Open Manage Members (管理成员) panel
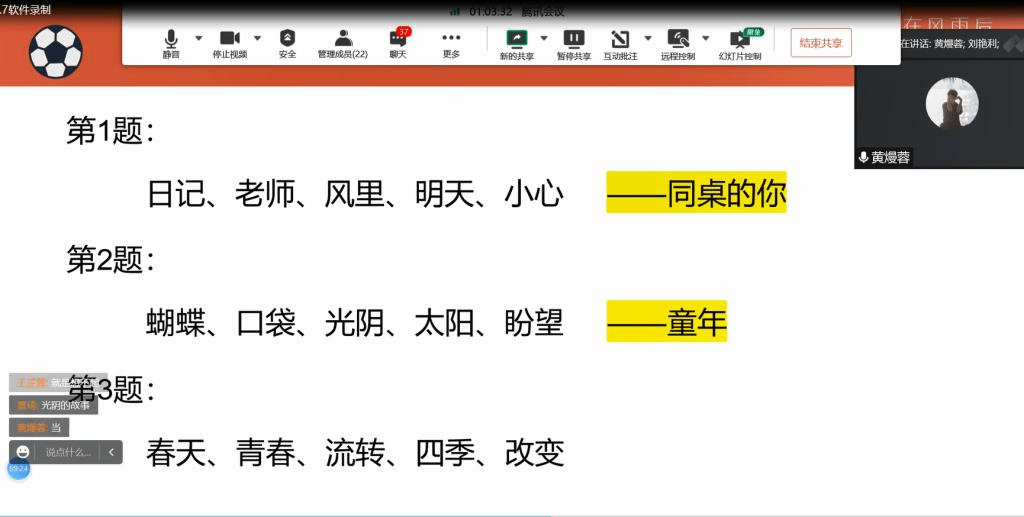 (x=343, y=42)
